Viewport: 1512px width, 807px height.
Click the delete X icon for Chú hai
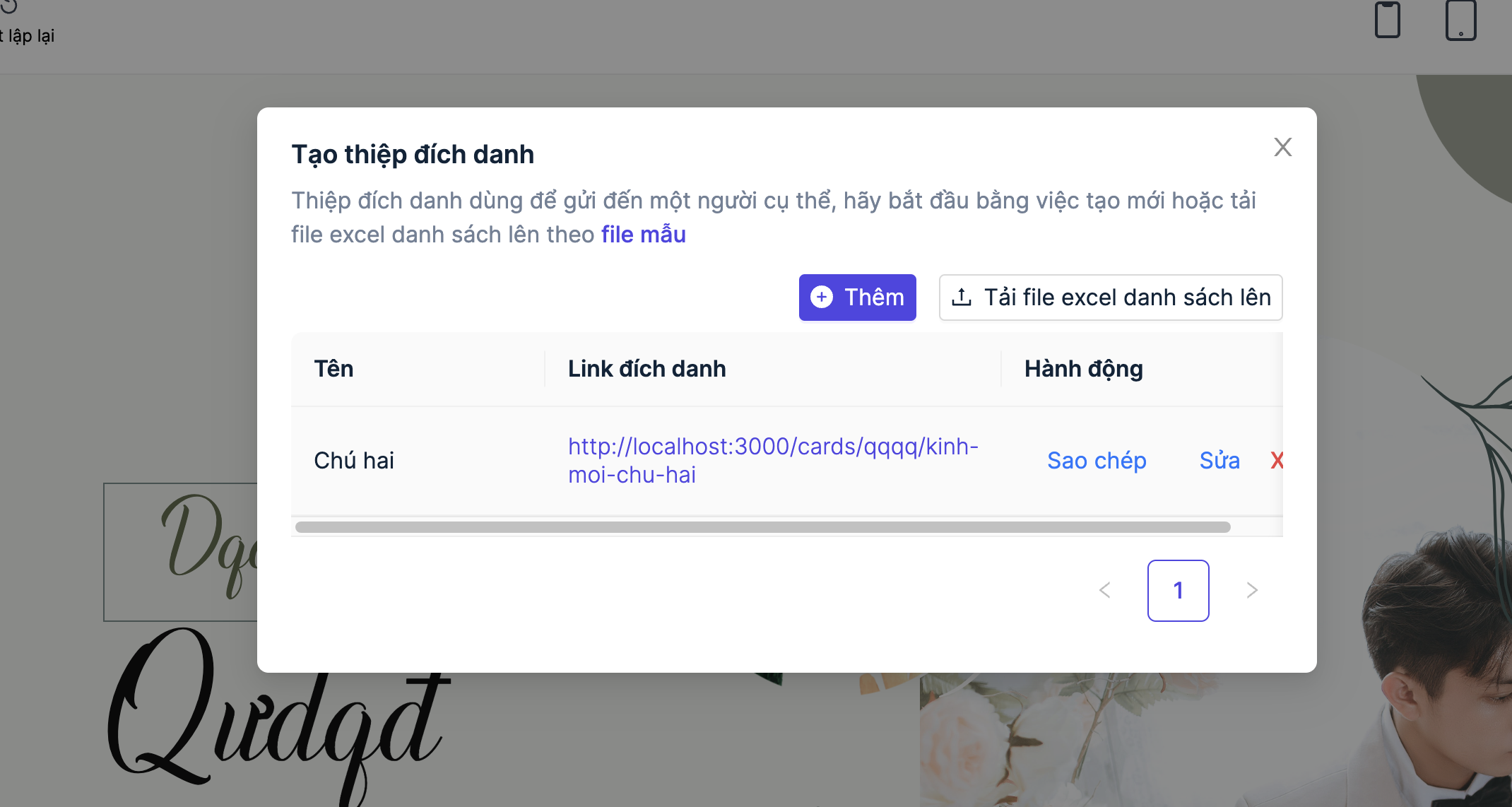point(1278,460)
